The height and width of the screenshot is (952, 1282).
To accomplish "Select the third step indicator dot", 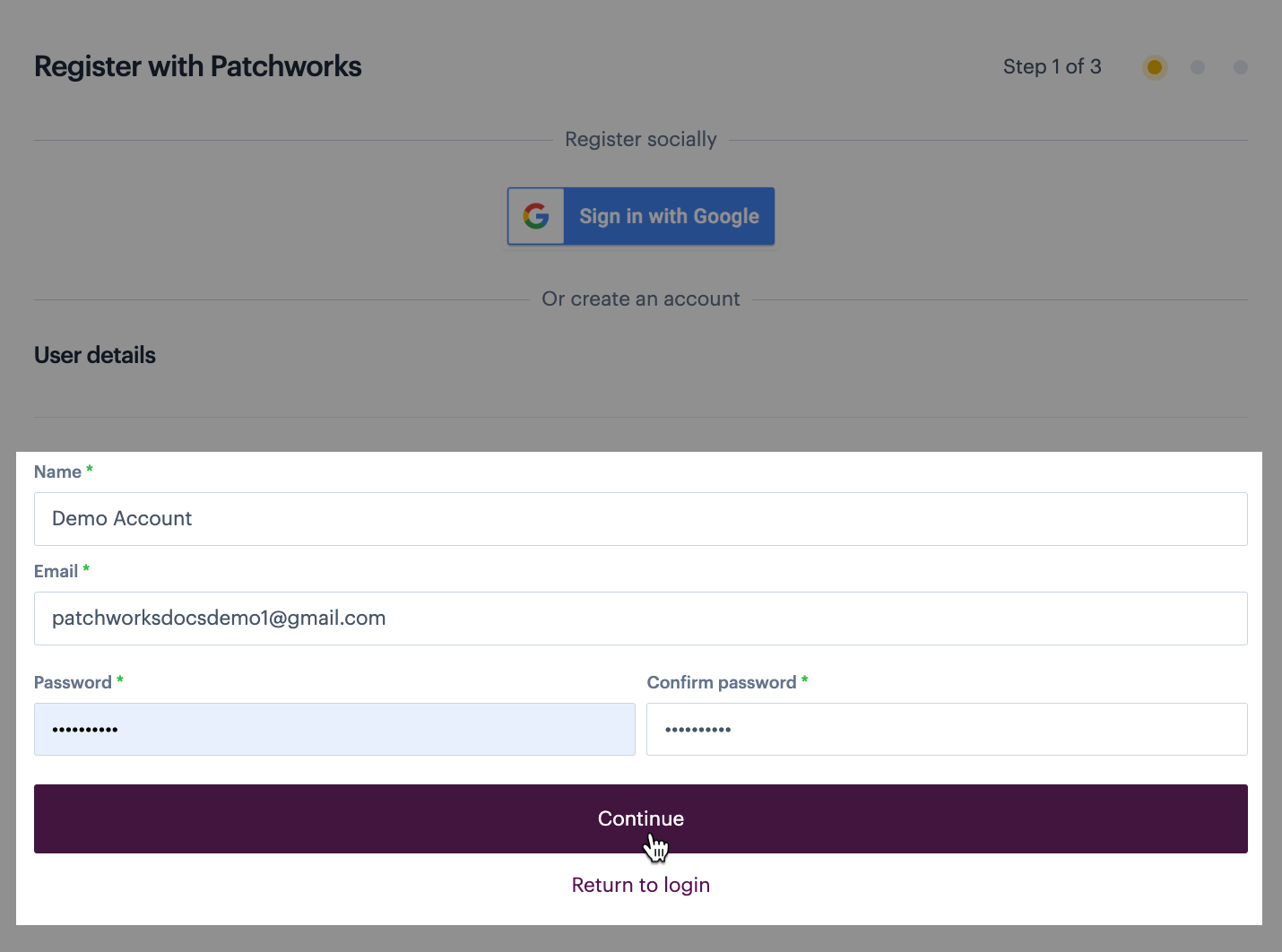I will click(x=1241, y=67).
